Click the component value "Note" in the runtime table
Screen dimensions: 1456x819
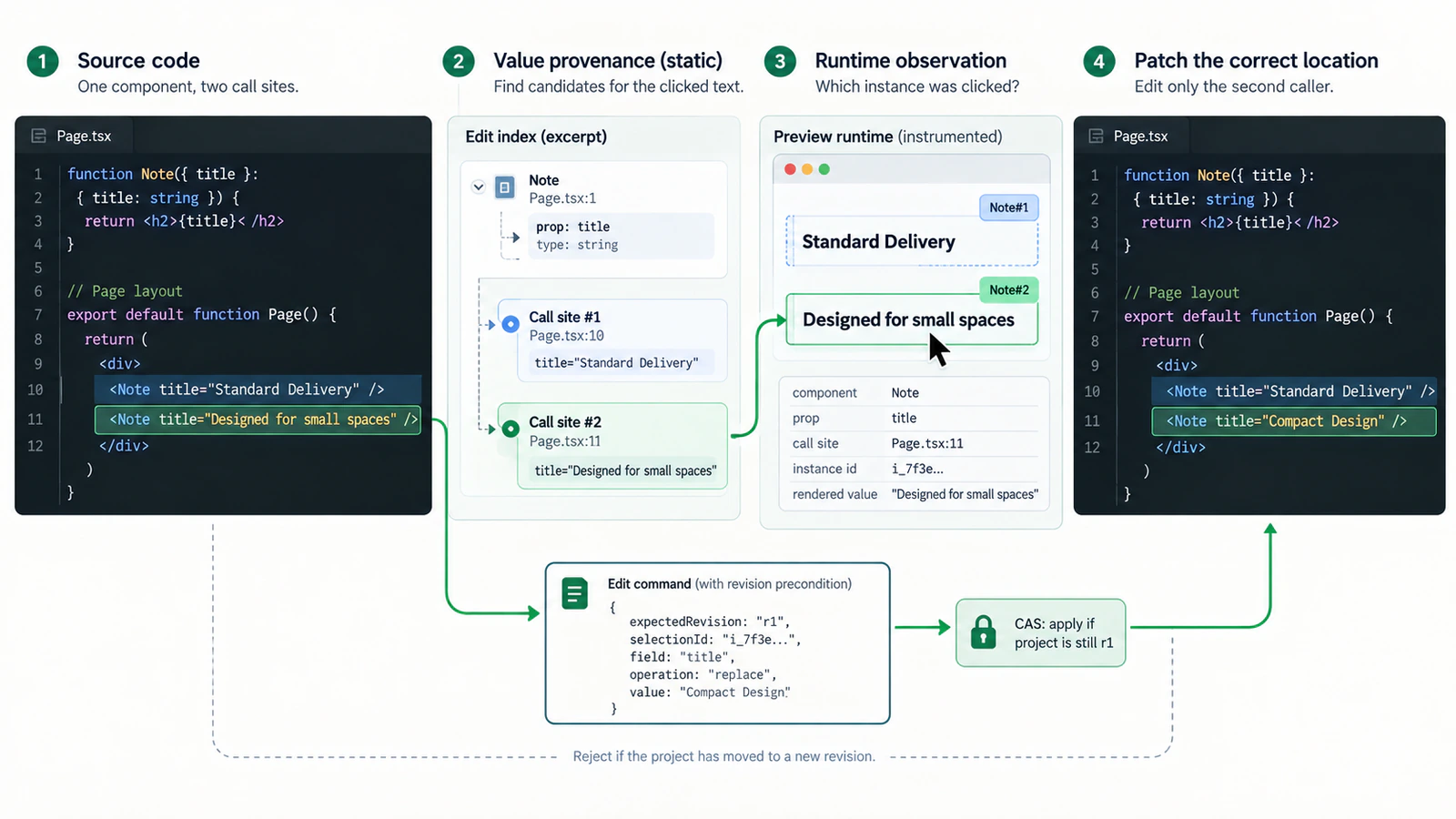(905, 392)
